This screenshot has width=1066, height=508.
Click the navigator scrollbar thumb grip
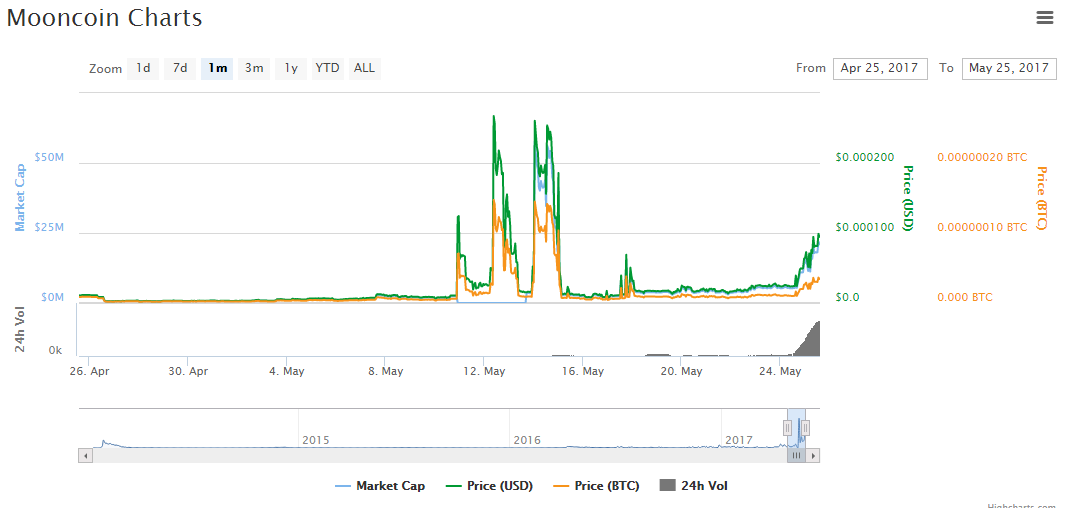point(796,456)
